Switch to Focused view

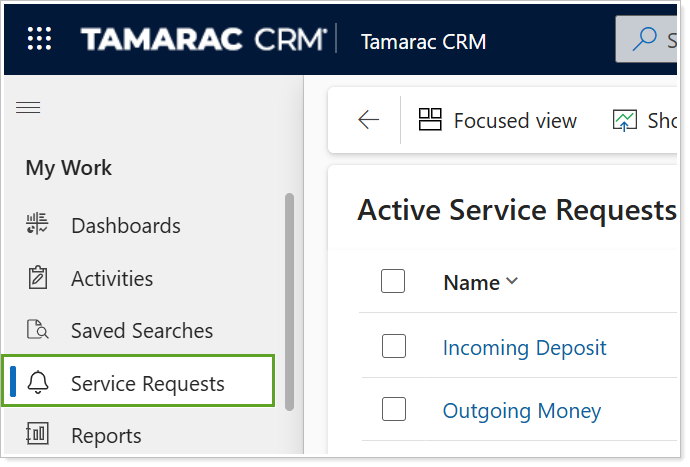(498, 121)
